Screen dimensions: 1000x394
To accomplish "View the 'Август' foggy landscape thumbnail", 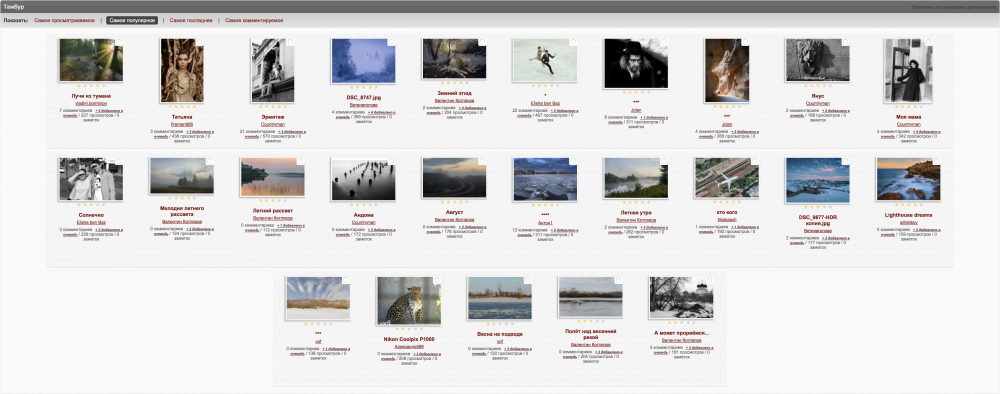I will [x=454, y=177].
